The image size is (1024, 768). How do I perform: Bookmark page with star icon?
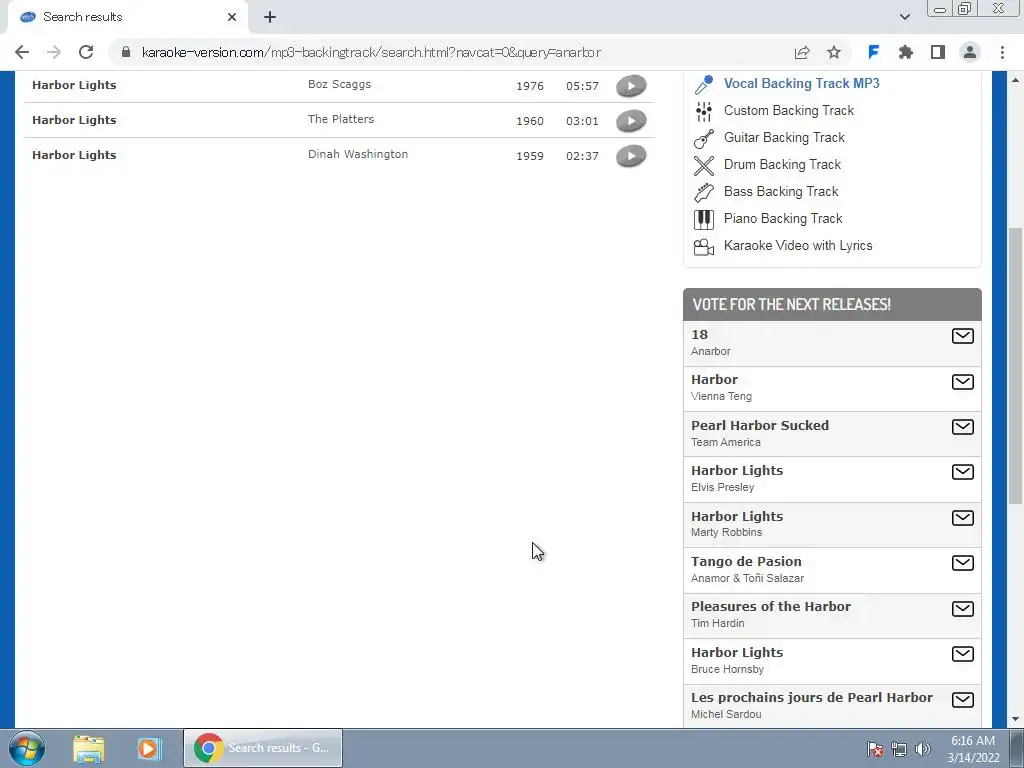pyautogui.click(x=834, y=52)
